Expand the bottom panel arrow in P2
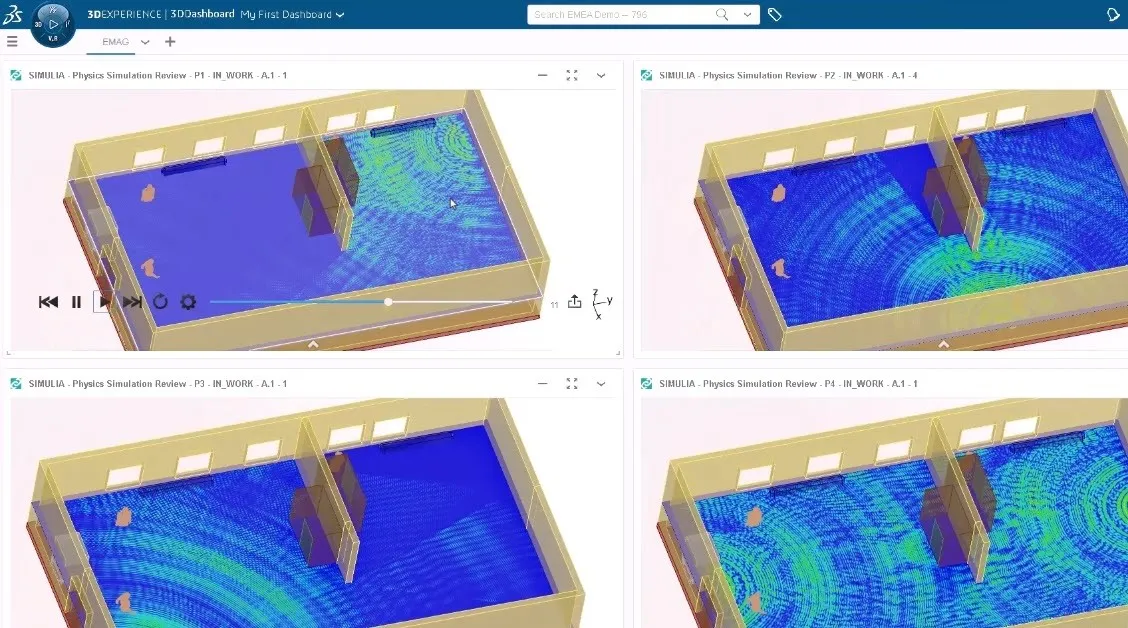 [943, 344]
